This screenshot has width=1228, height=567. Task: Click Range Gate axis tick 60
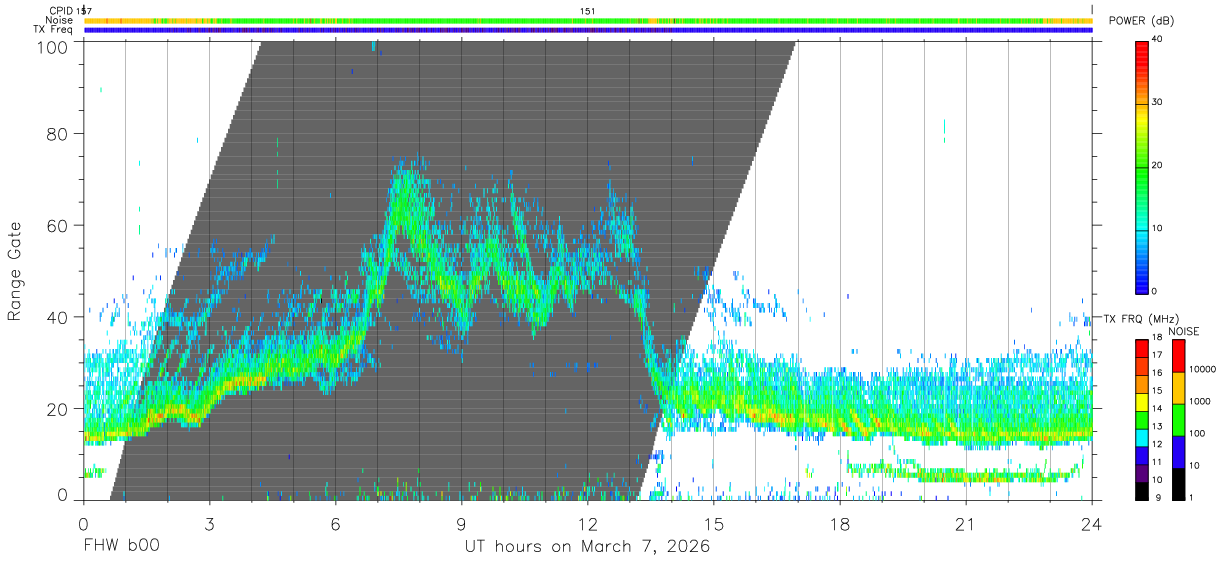58,225
